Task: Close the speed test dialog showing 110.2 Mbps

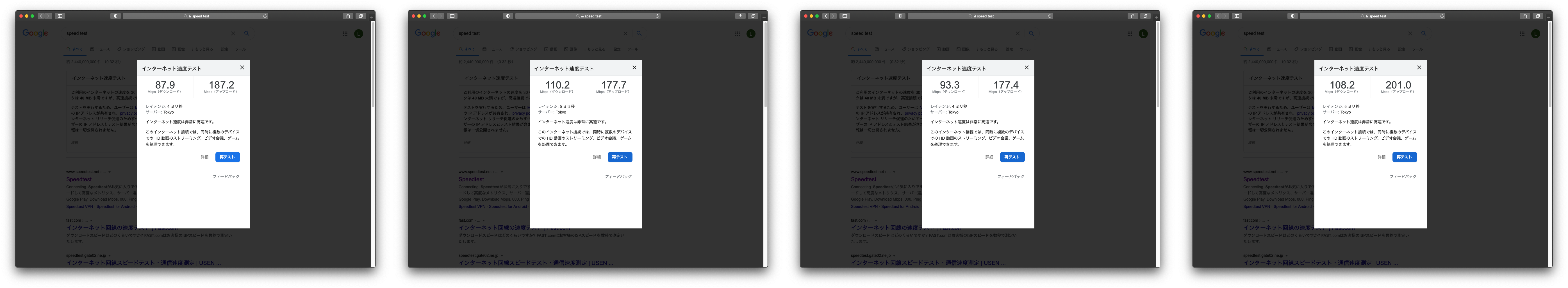Action: [634, 68]
